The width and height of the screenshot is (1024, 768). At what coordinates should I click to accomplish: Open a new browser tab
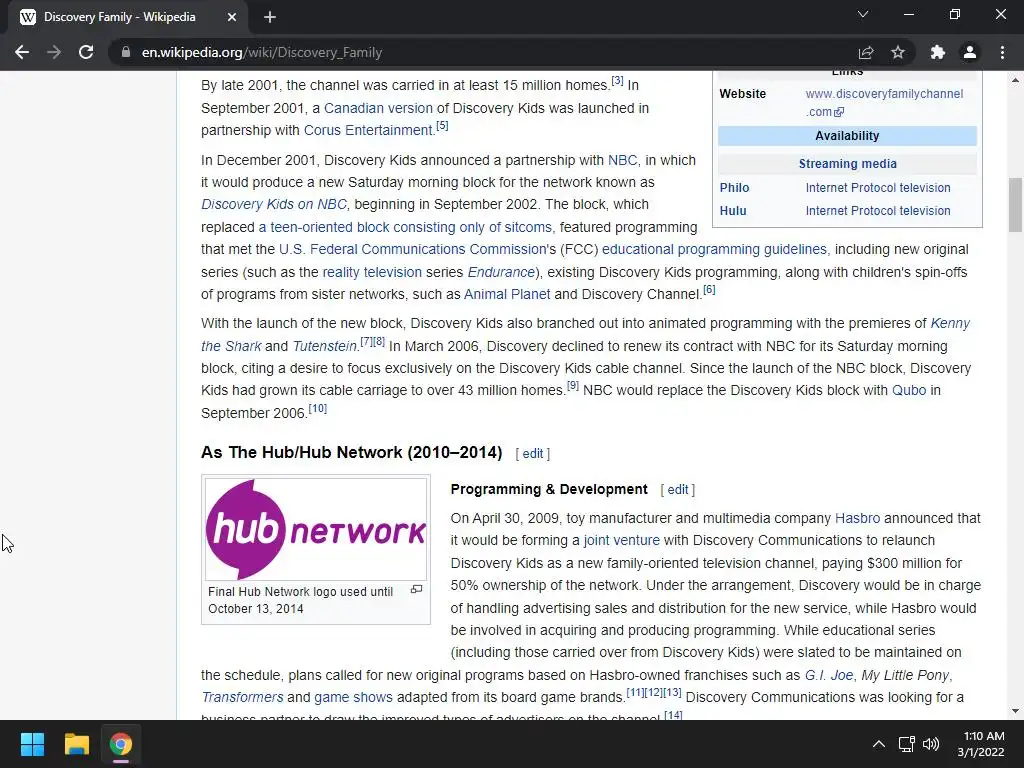[x=270, y=17]
